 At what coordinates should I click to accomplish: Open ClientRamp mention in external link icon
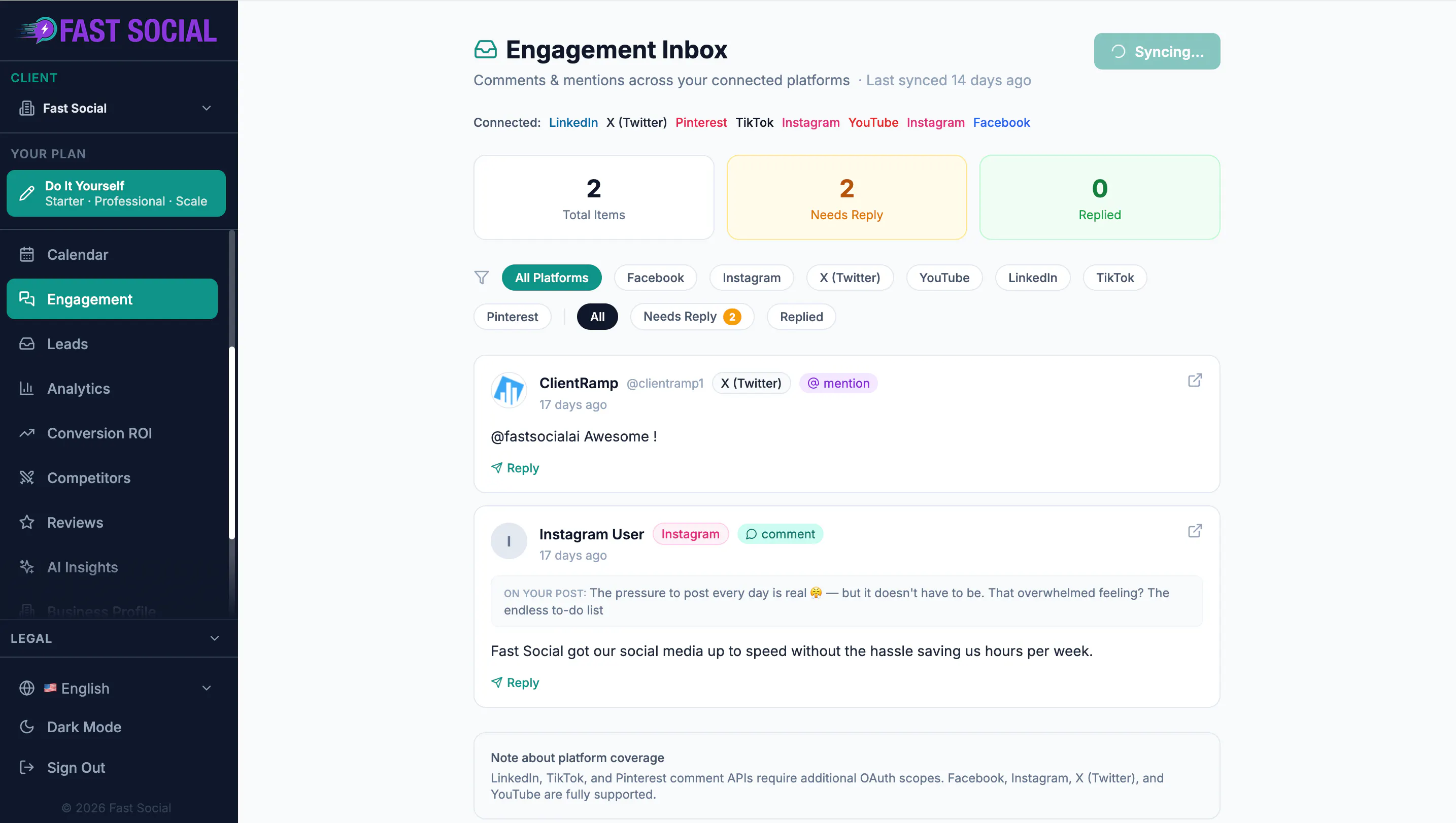tap(1194, 380)
